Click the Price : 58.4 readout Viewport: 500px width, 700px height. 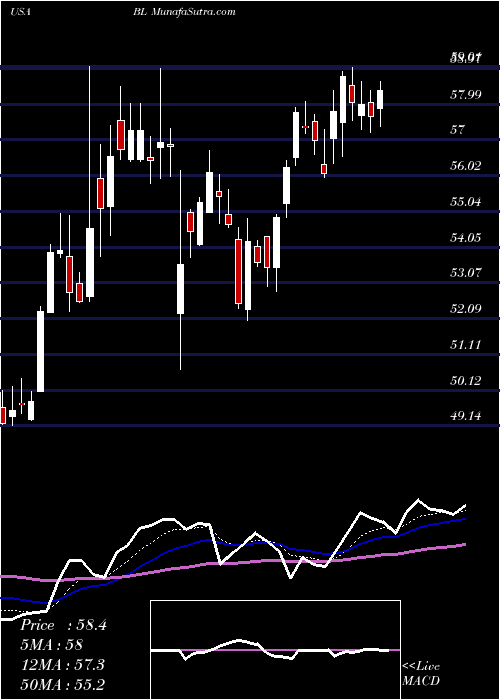click(63, 625)
